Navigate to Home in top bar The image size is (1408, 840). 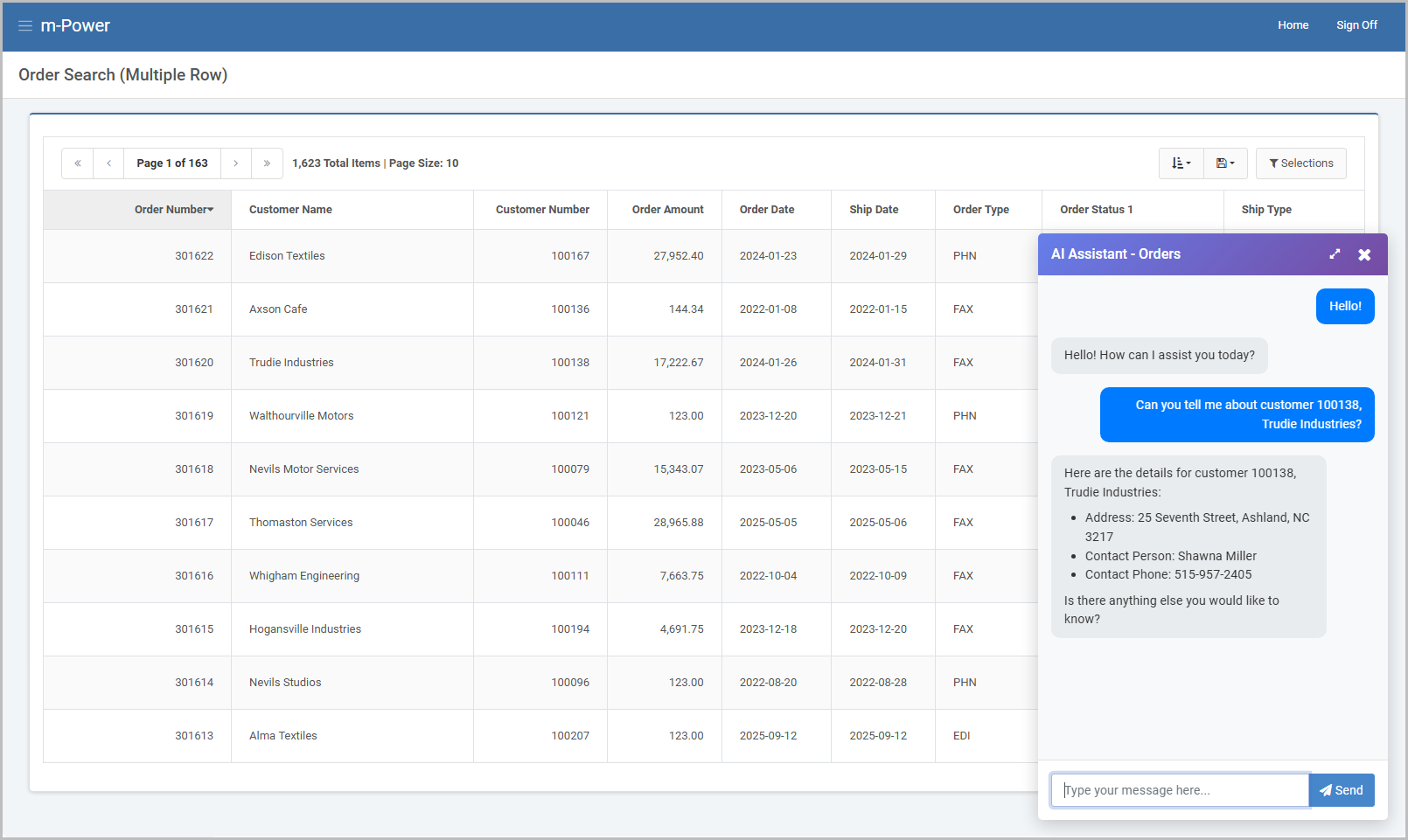point(1293,25)
